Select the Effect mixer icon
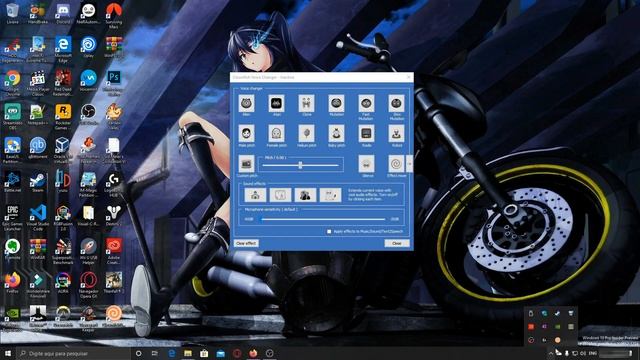 tap(396, 164)
